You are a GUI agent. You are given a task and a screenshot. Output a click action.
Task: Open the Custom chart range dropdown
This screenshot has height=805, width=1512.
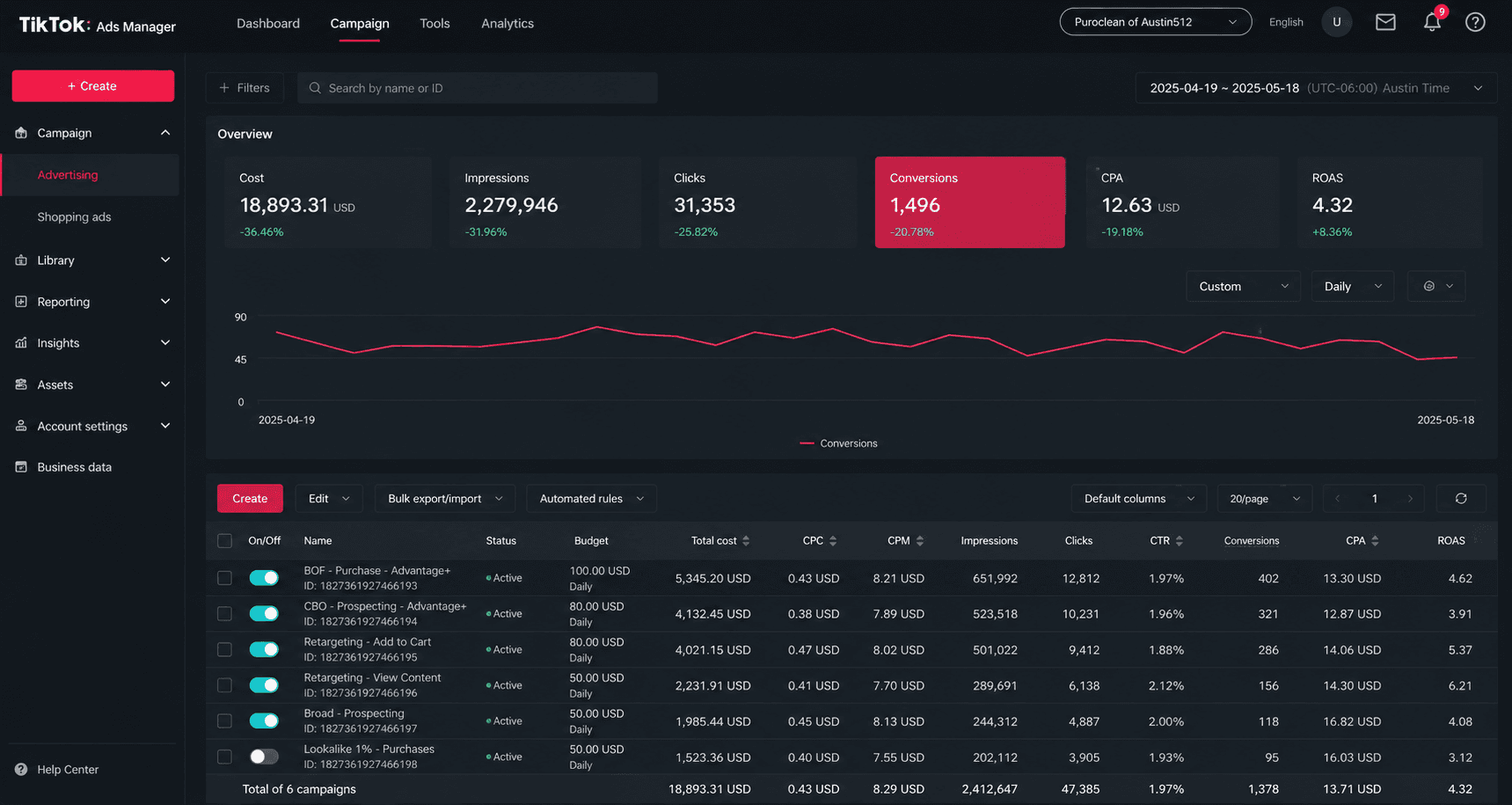click(x=1243, y=287)
